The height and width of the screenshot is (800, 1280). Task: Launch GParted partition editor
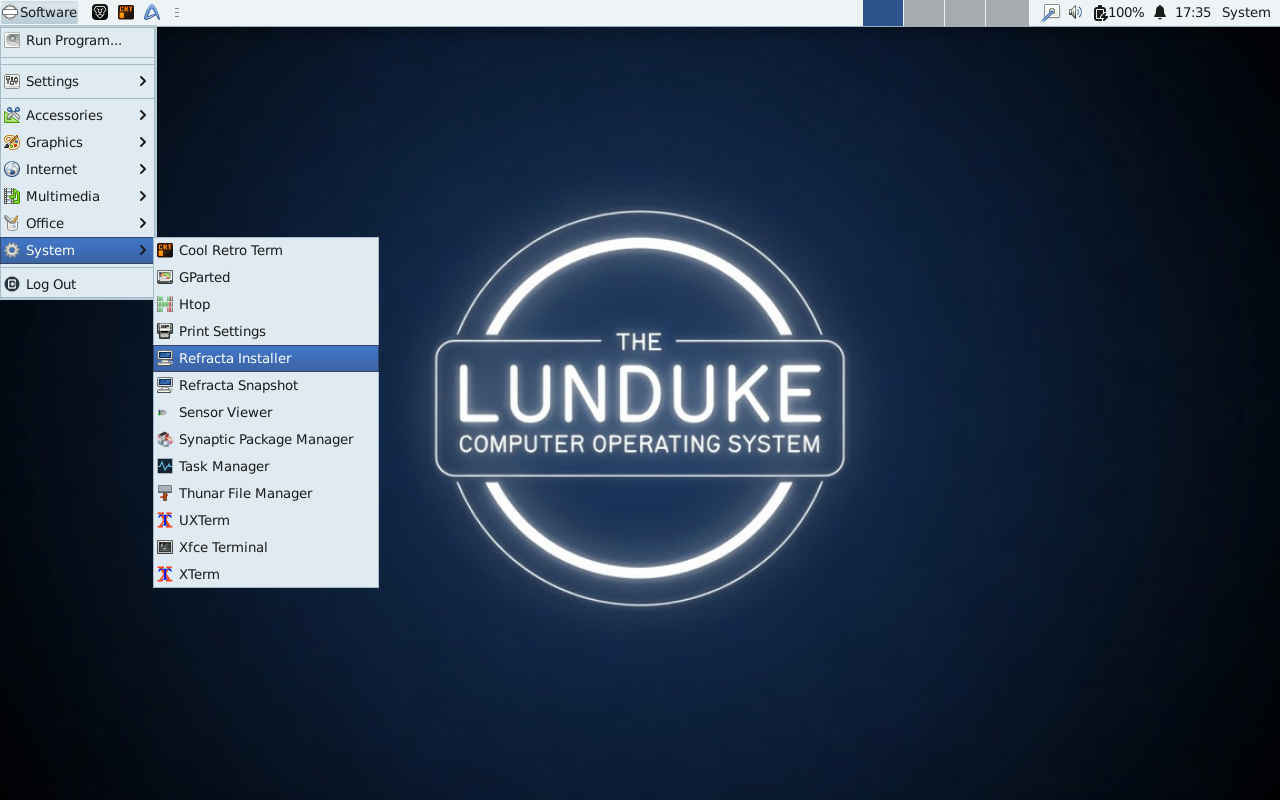click(266, 277)
